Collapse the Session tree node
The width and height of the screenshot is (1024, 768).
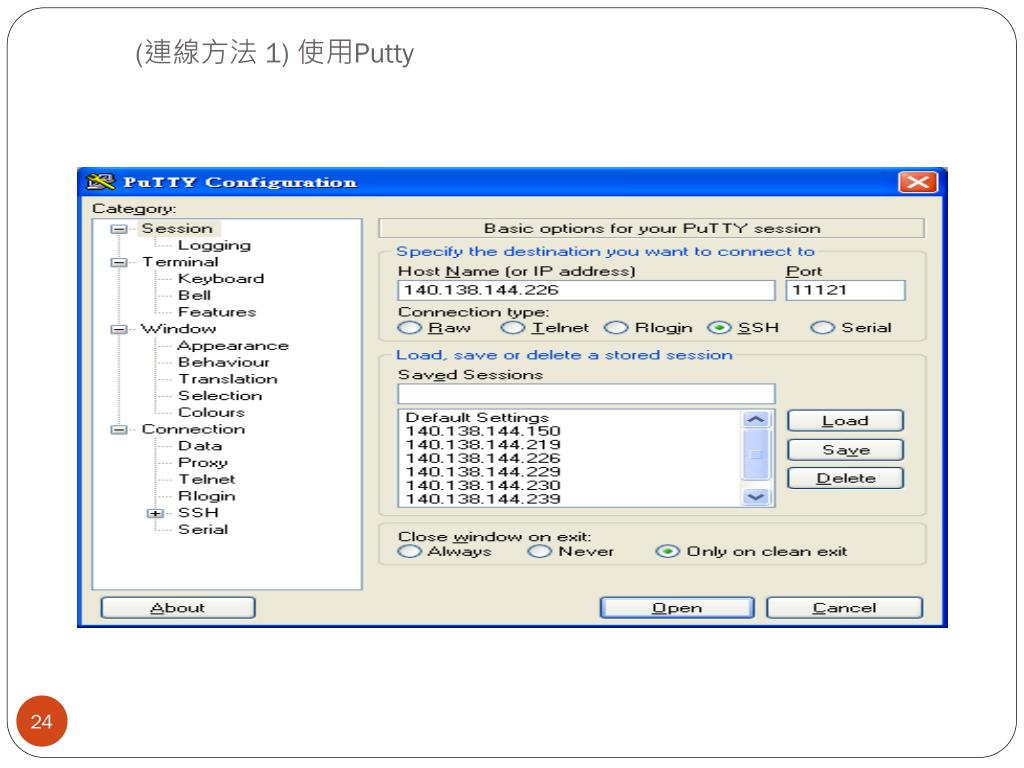(119, 229)
